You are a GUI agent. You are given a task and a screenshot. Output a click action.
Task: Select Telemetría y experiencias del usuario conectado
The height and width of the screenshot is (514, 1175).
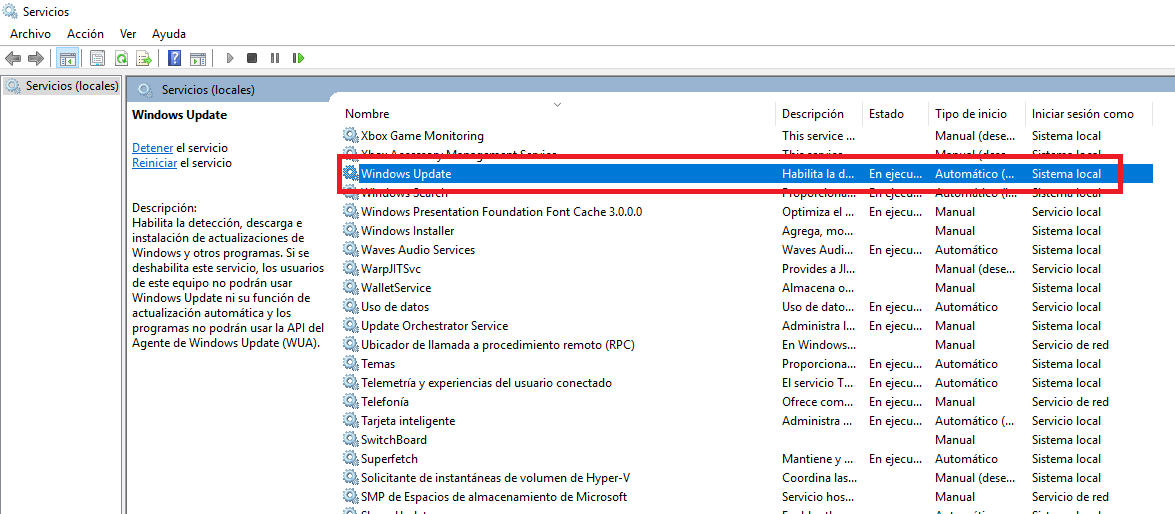point(486,383)
